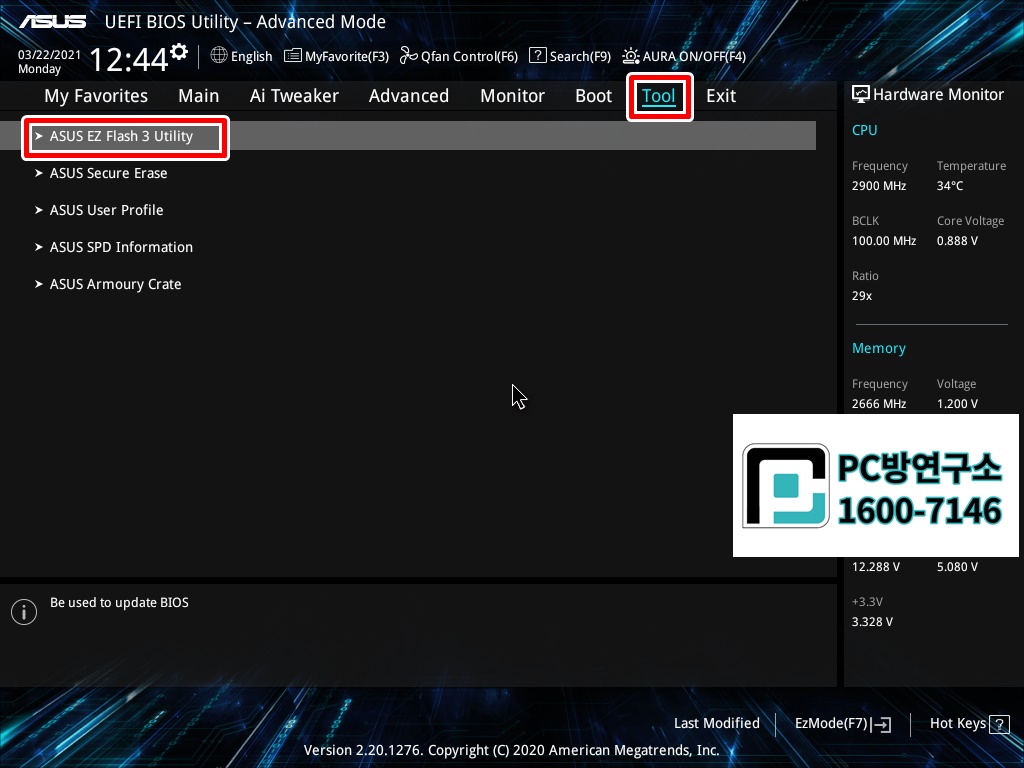Click the Hardware Monitor display icon
This screenshot has height=768, width=1024.
coord(861,94)
